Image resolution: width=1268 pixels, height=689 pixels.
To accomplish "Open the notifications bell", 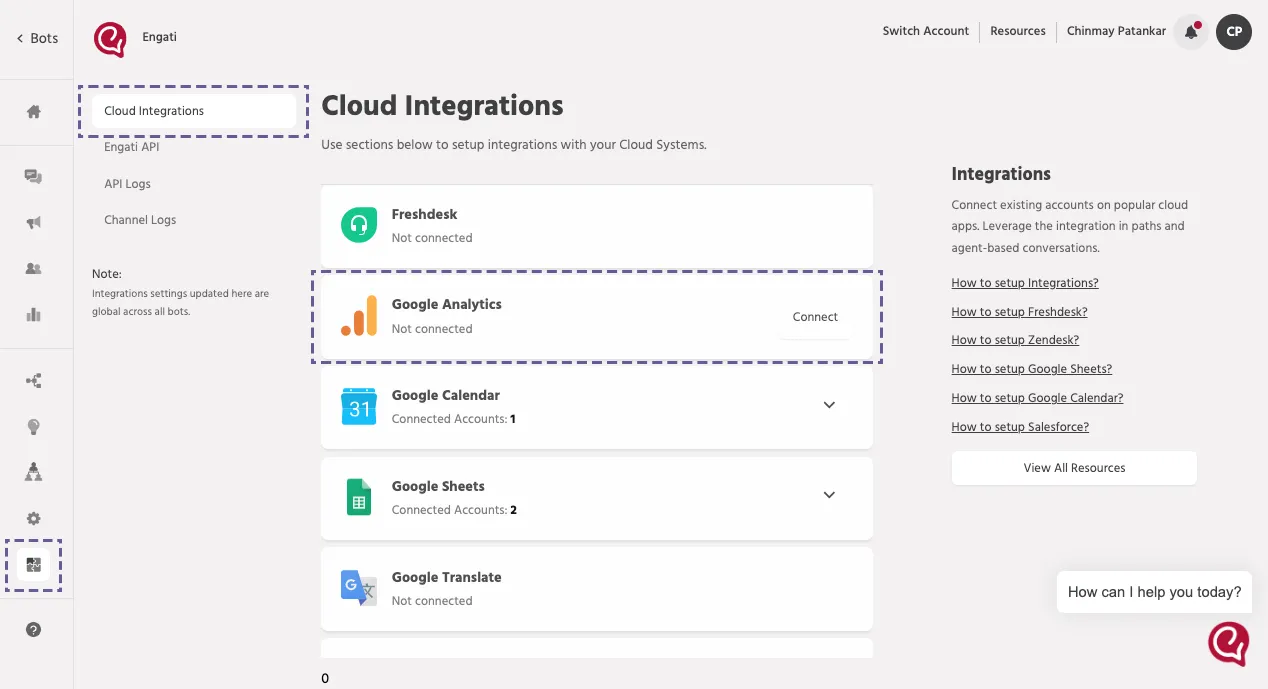I will [1191, 32].
